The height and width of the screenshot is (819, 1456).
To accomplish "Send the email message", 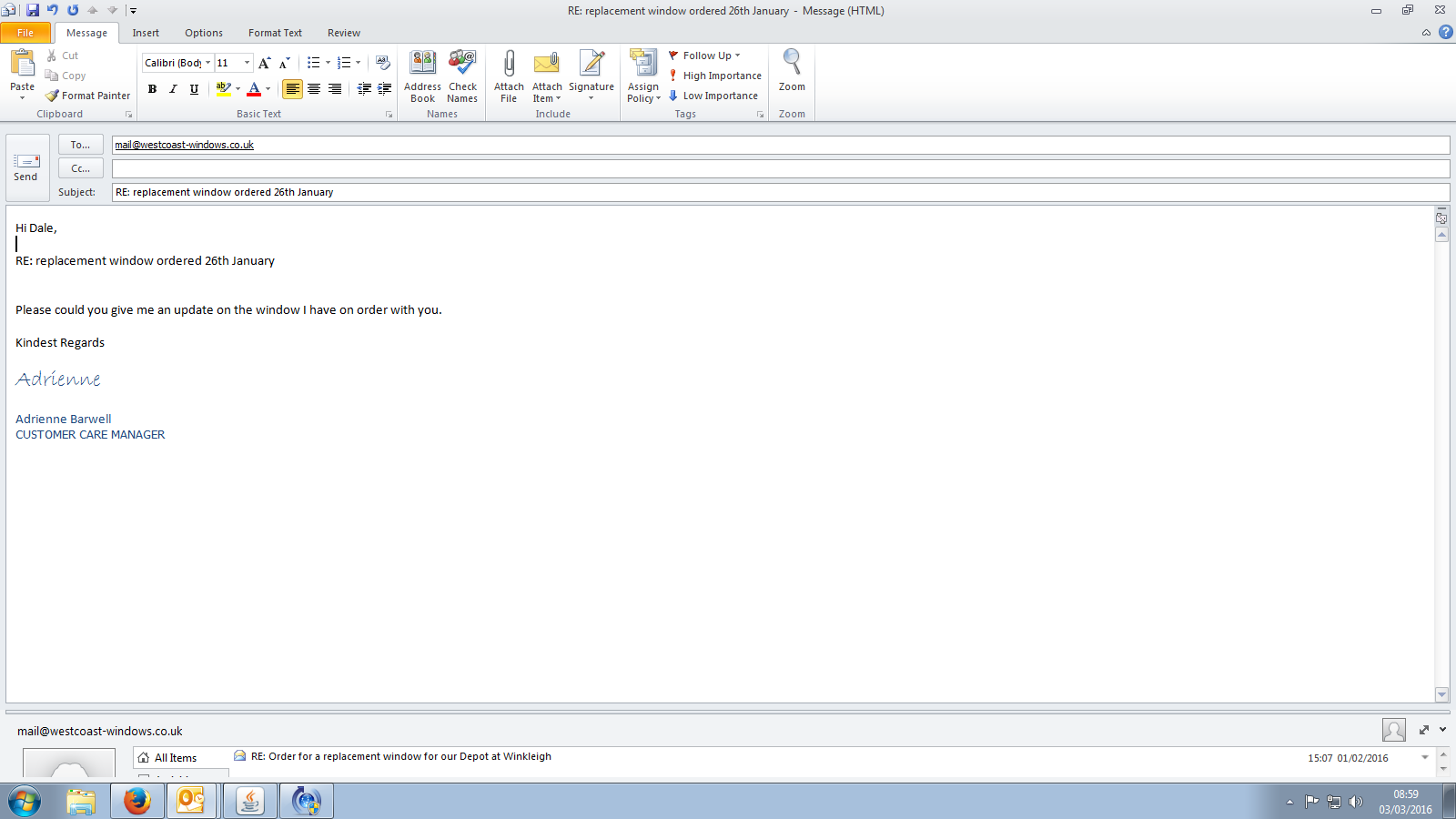I will click(x=26, y=168).
